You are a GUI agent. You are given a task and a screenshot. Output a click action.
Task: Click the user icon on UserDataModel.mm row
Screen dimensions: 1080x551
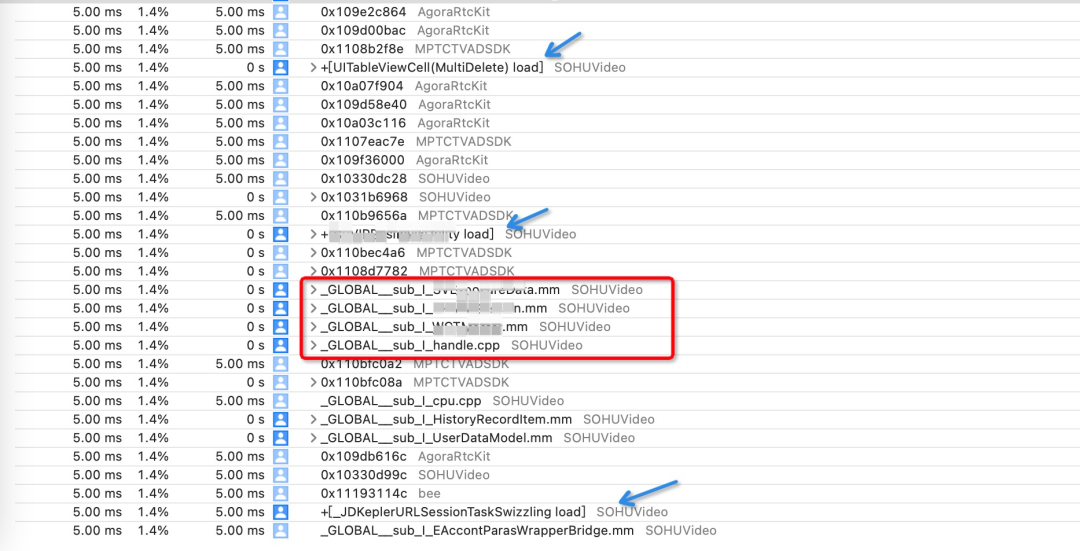(280, 438)
